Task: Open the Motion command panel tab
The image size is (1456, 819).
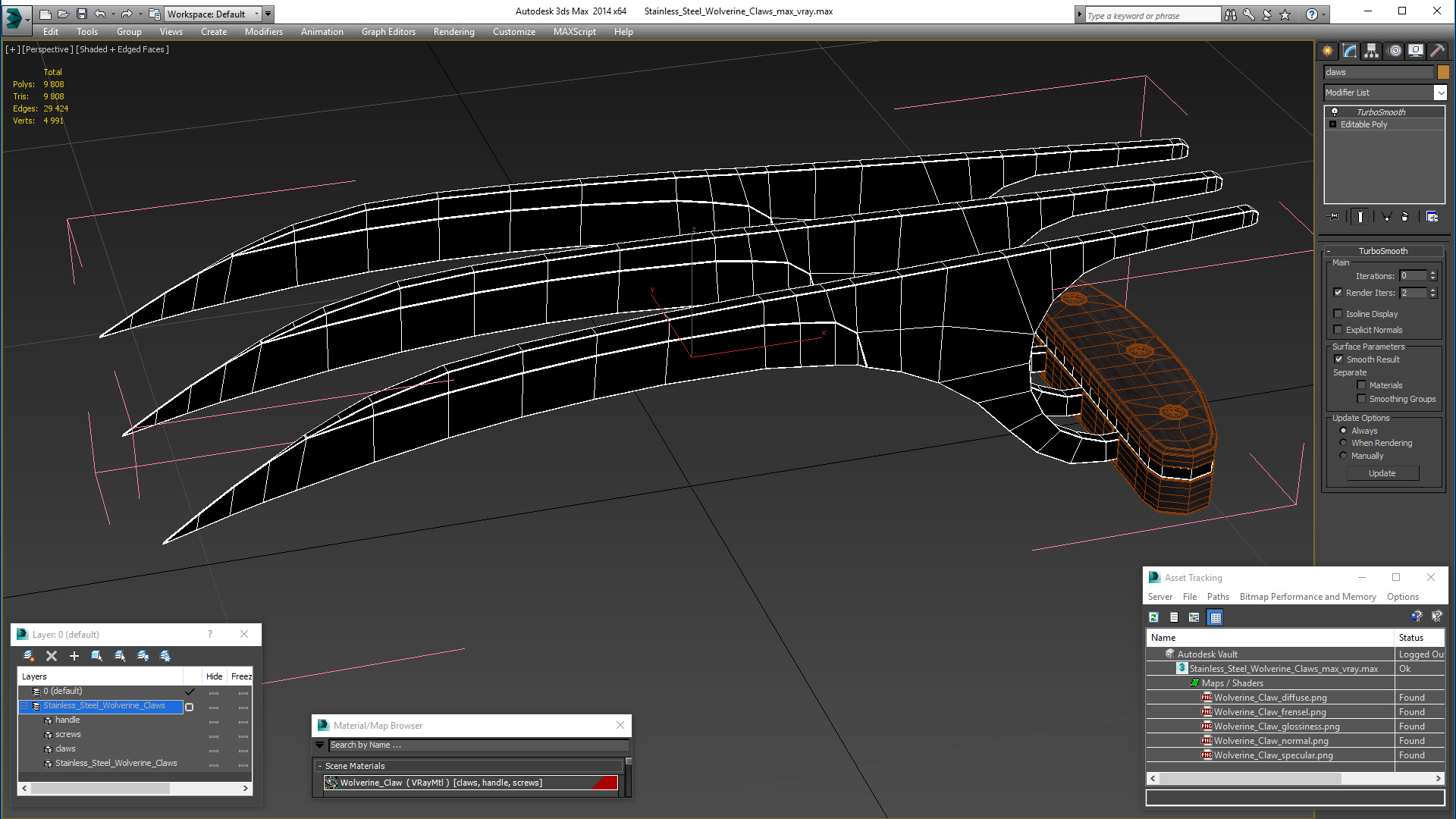Action: point(1394,51)
